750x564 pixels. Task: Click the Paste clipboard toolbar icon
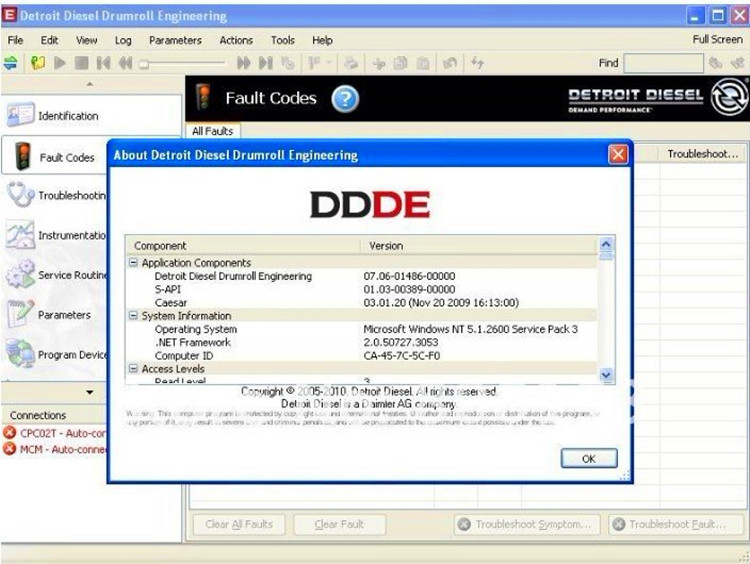pyautogui.click(x=423, y=63)
